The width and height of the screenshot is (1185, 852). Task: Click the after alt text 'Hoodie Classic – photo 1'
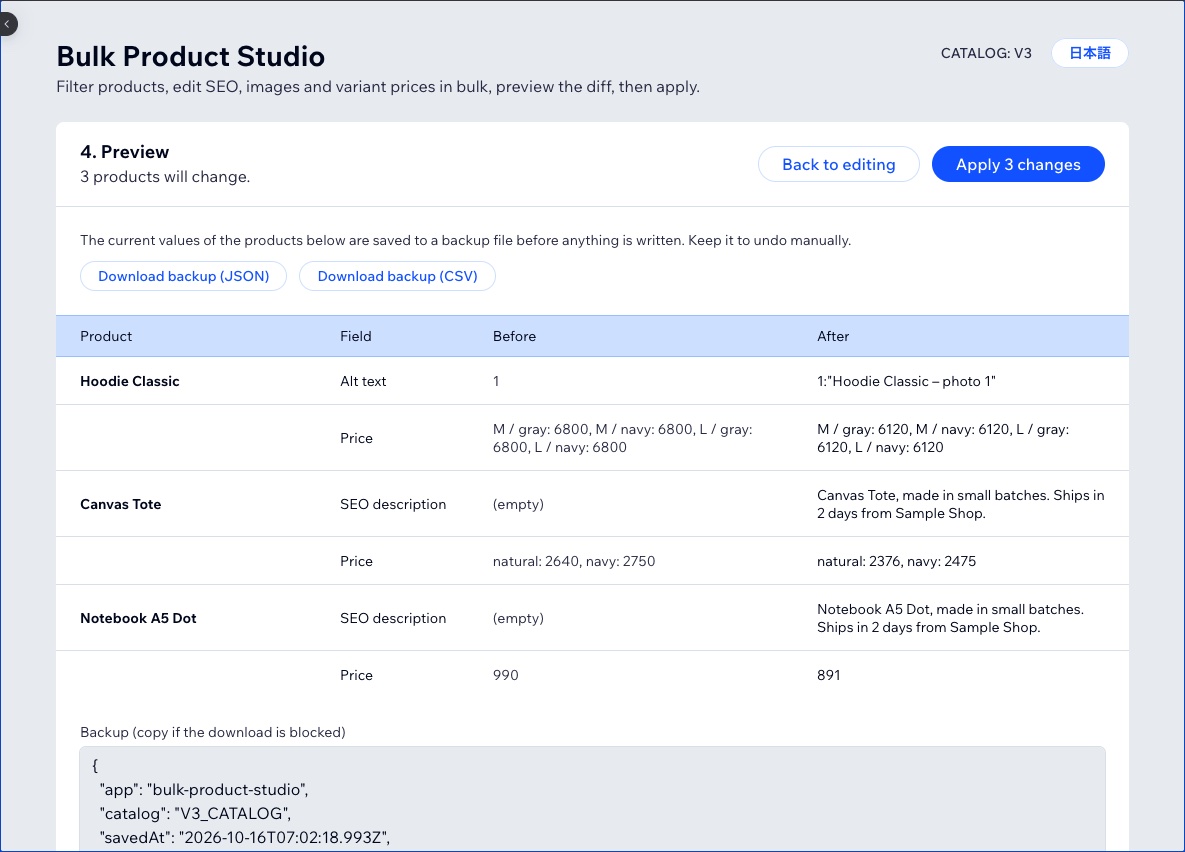(x=906, y=381)
